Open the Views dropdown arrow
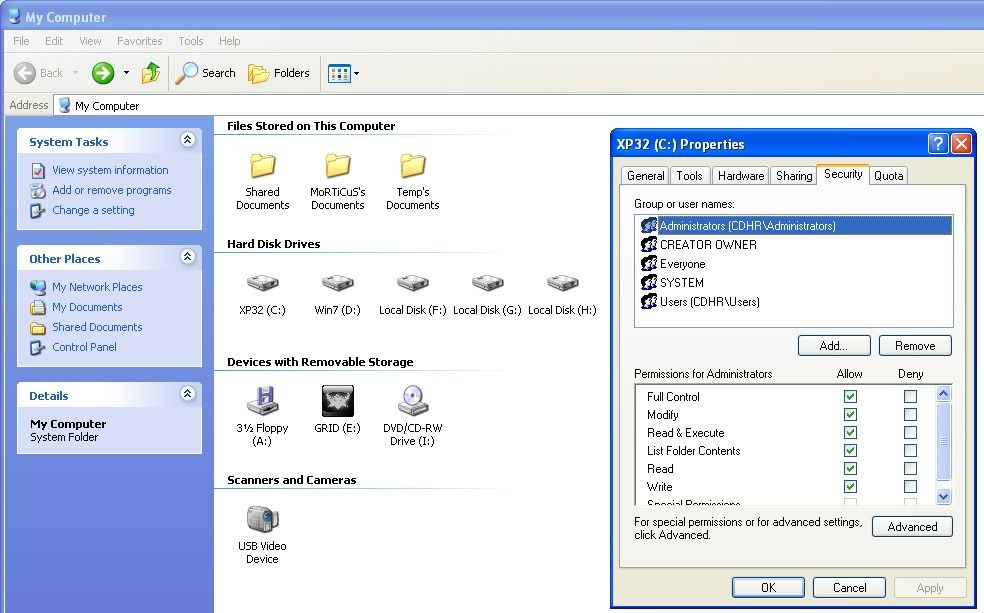This screenshot has width=984, height=613. (356, 73)
